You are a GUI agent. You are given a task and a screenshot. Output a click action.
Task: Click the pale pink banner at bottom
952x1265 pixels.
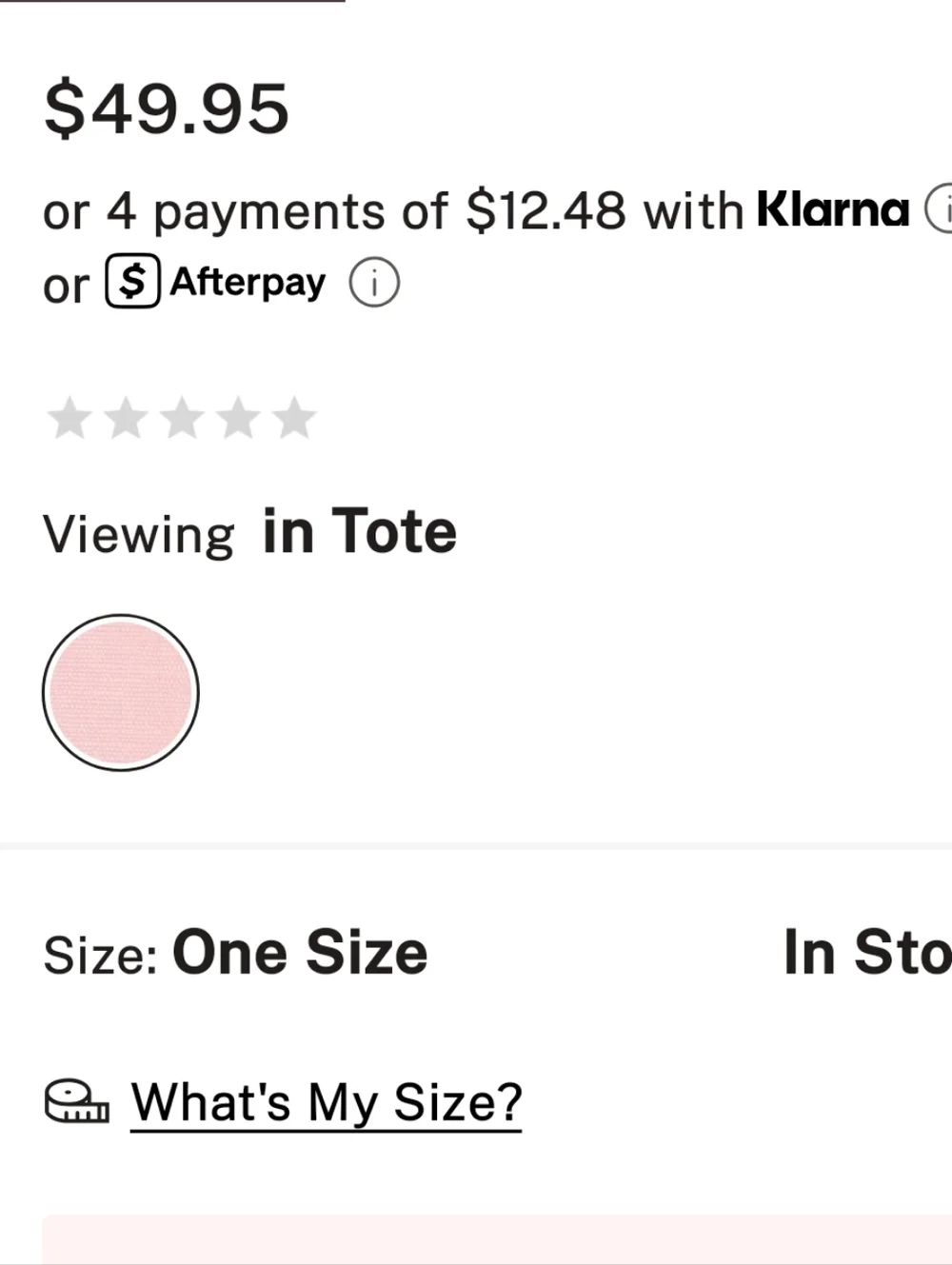[497, 1239]
